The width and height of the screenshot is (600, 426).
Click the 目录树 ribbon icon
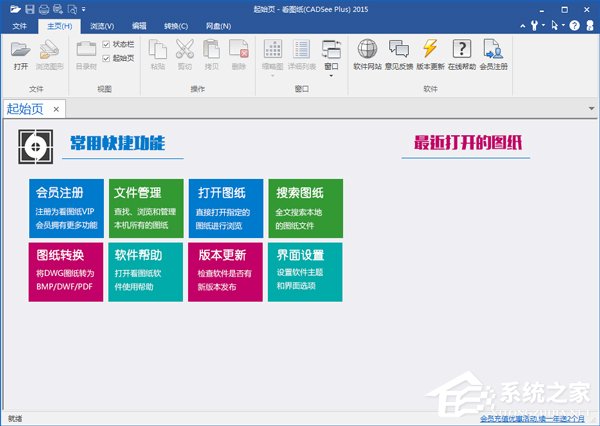tap(86, 55)
